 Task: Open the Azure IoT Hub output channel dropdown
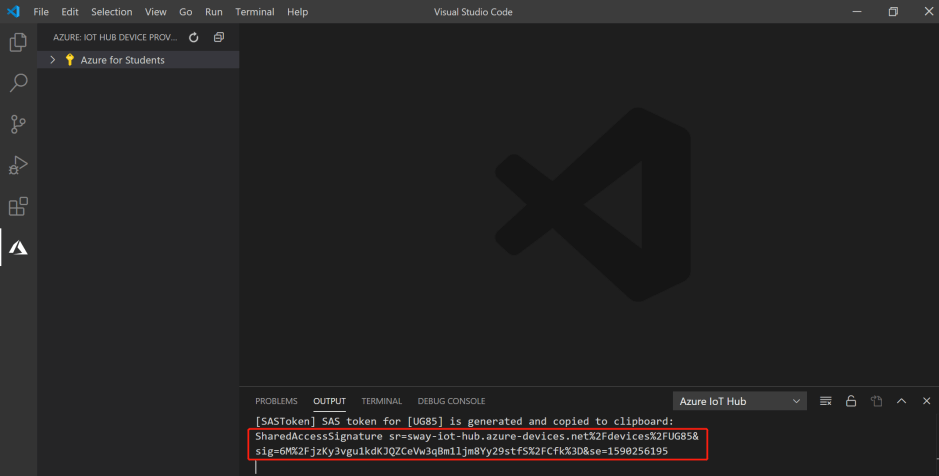point(739,401)
